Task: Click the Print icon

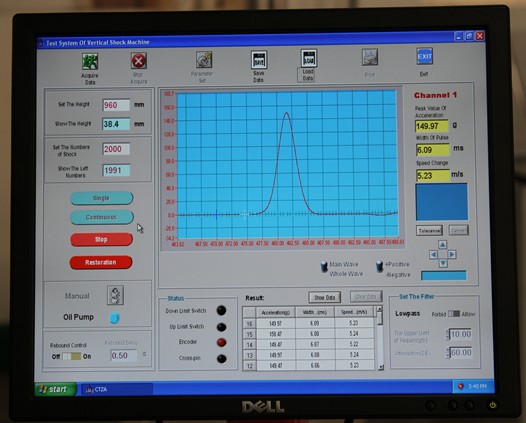Action: pyautogui.click(x=370, y=57)
